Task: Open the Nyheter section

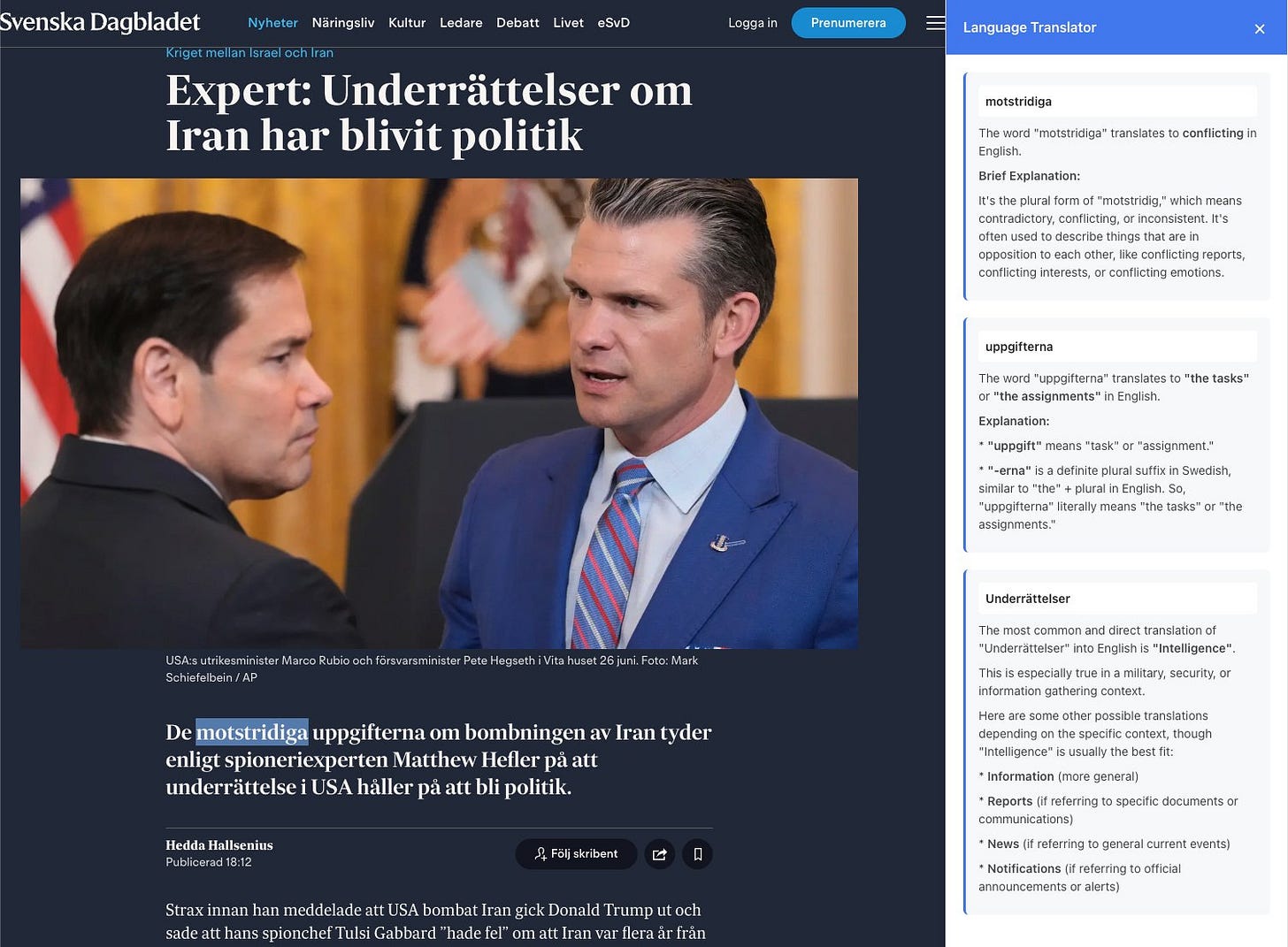Action: (x=272, y=23)
